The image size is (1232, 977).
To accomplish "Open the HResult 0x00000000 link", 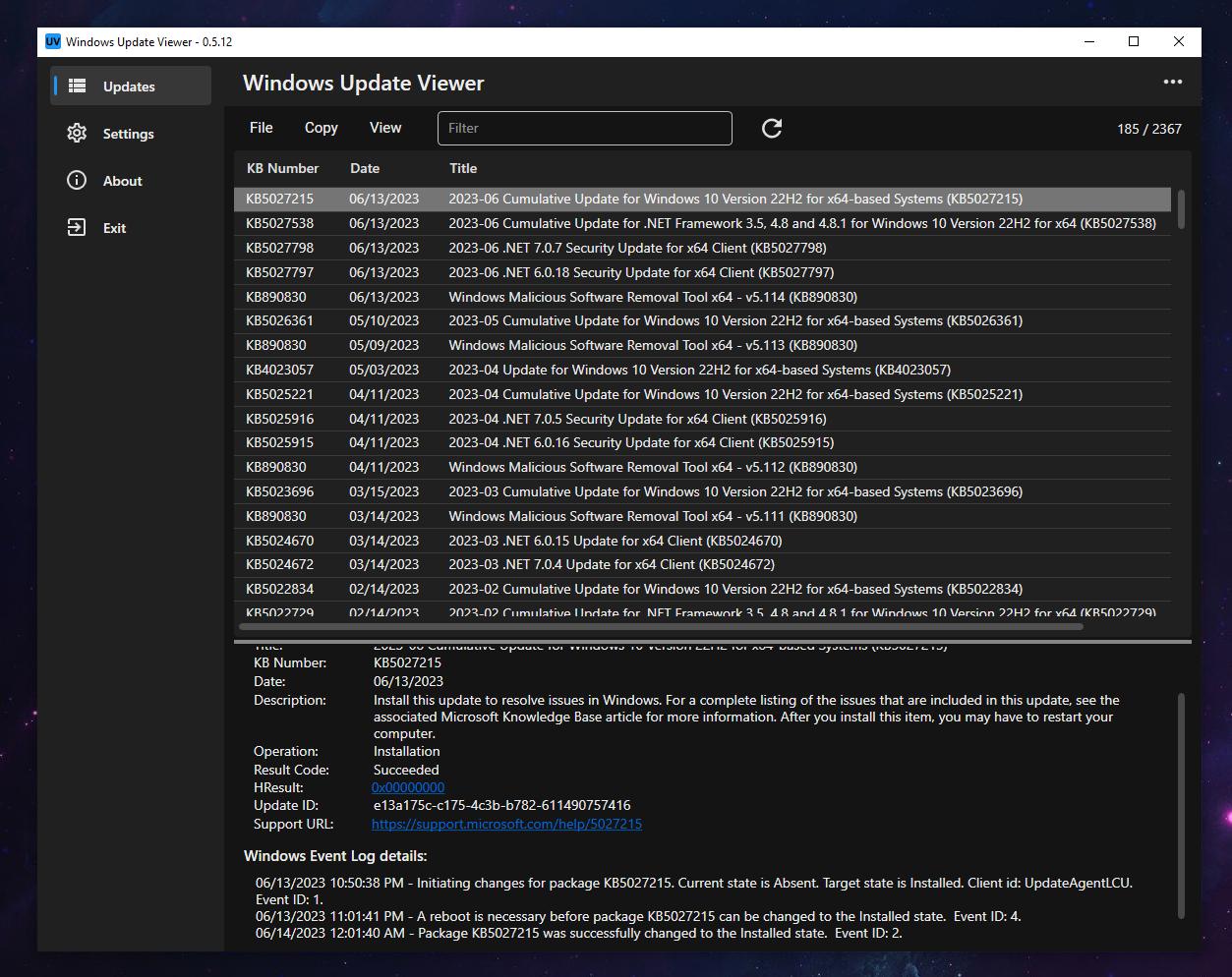I will click(408, 787).
